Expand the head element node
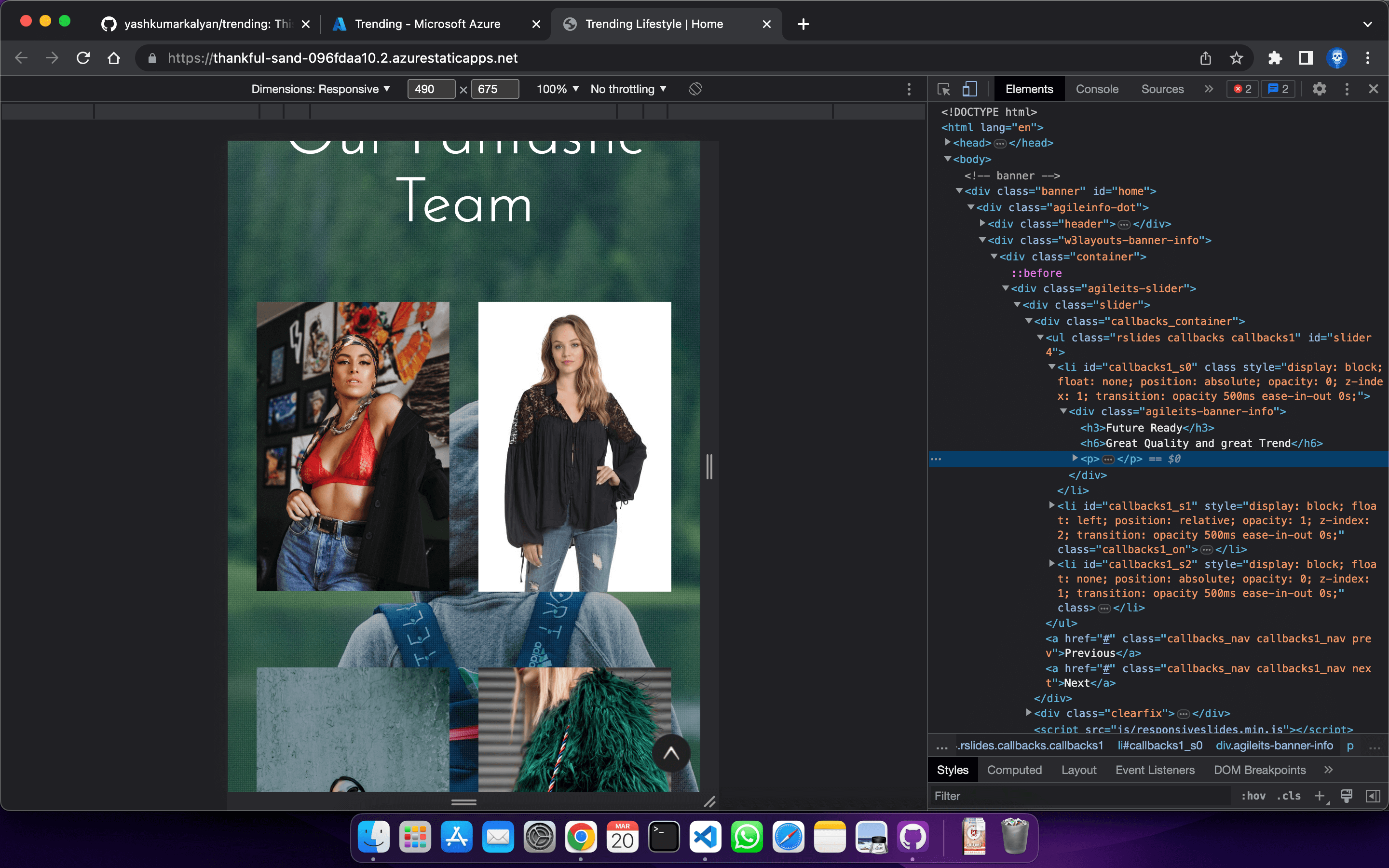 948,142
